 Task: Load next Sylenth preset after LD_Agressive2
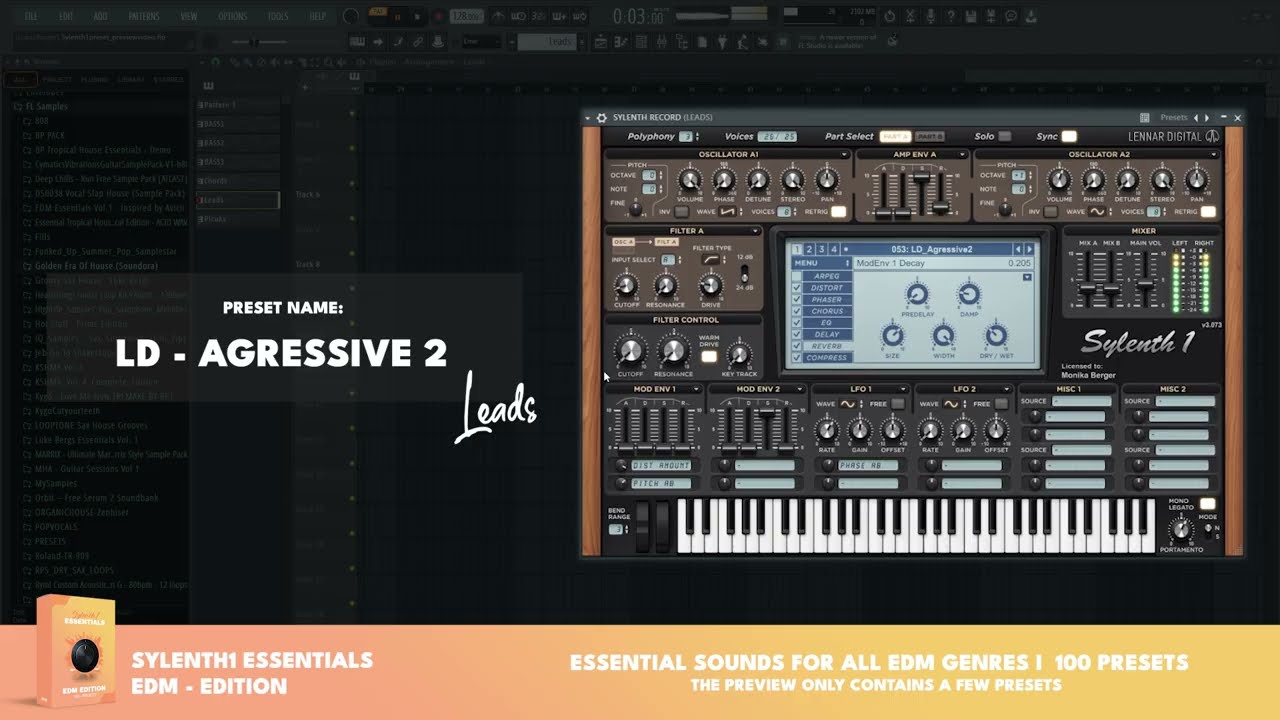[x=1030, y=249]
